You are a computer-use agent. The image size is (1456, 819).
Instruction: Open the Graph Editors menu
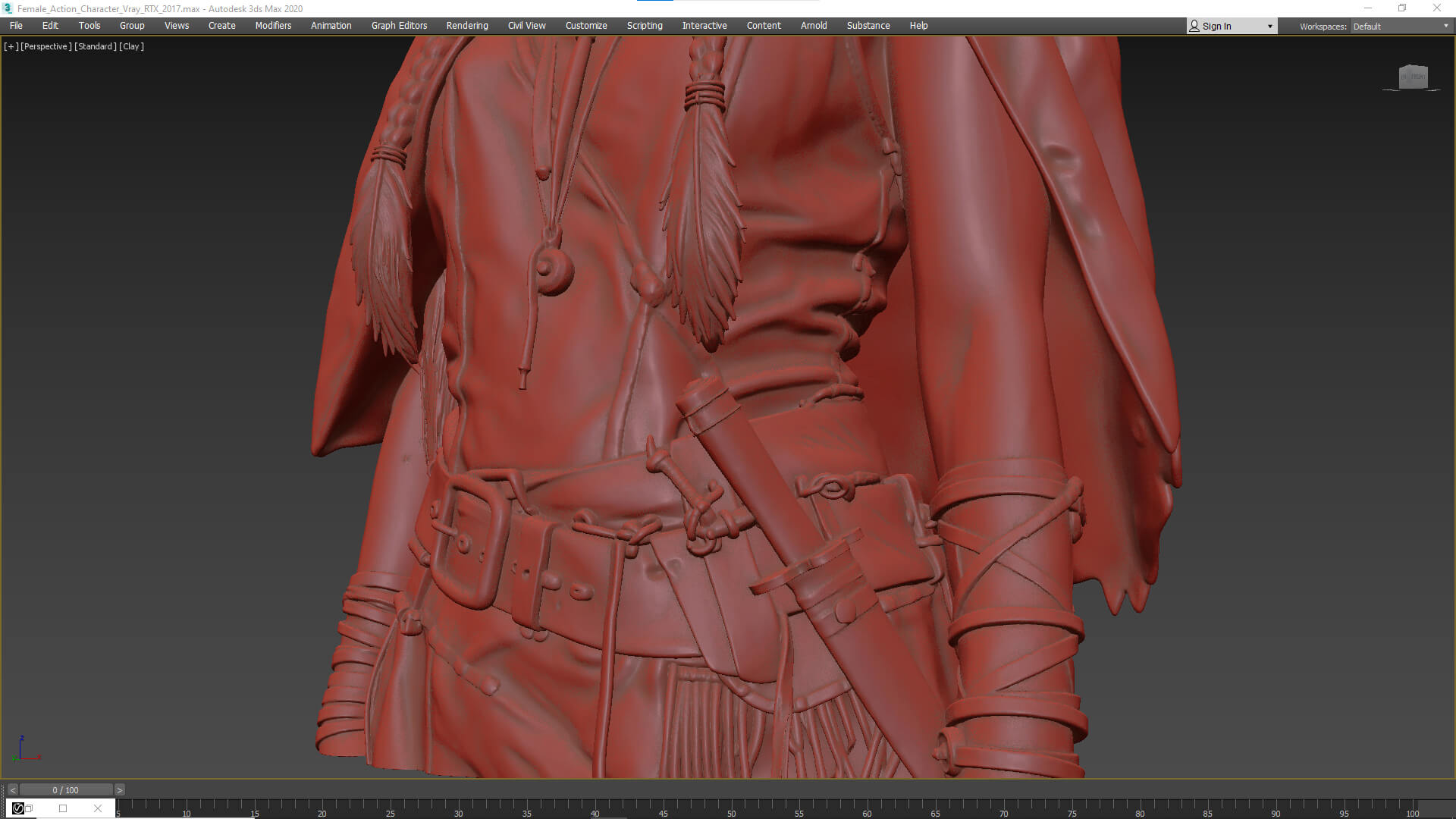pyautogui.click(x=399, y=26)
